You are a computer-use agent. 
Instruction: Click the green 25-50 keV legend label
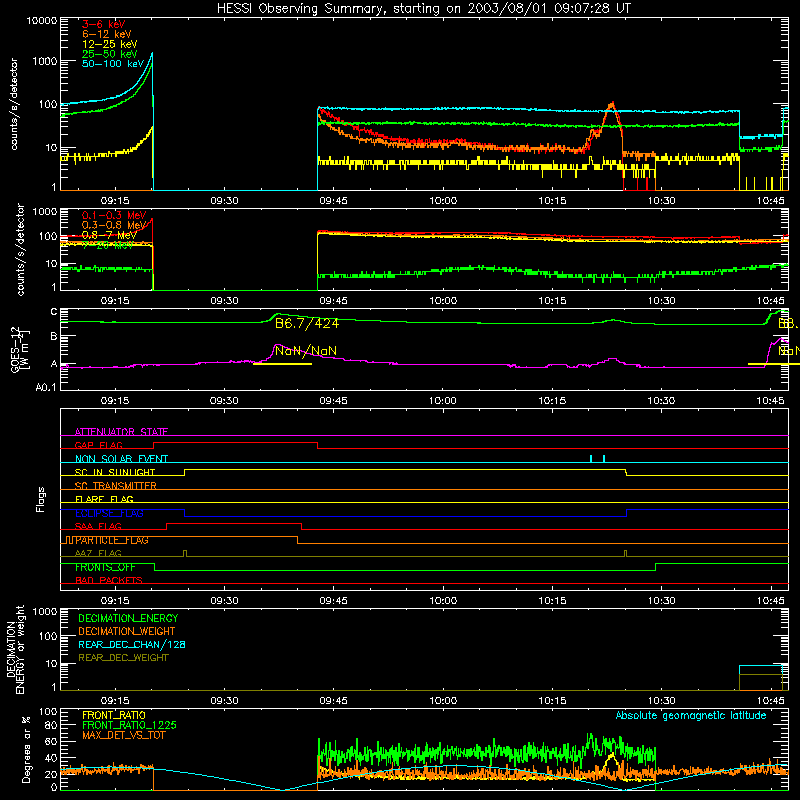[110, 54]
